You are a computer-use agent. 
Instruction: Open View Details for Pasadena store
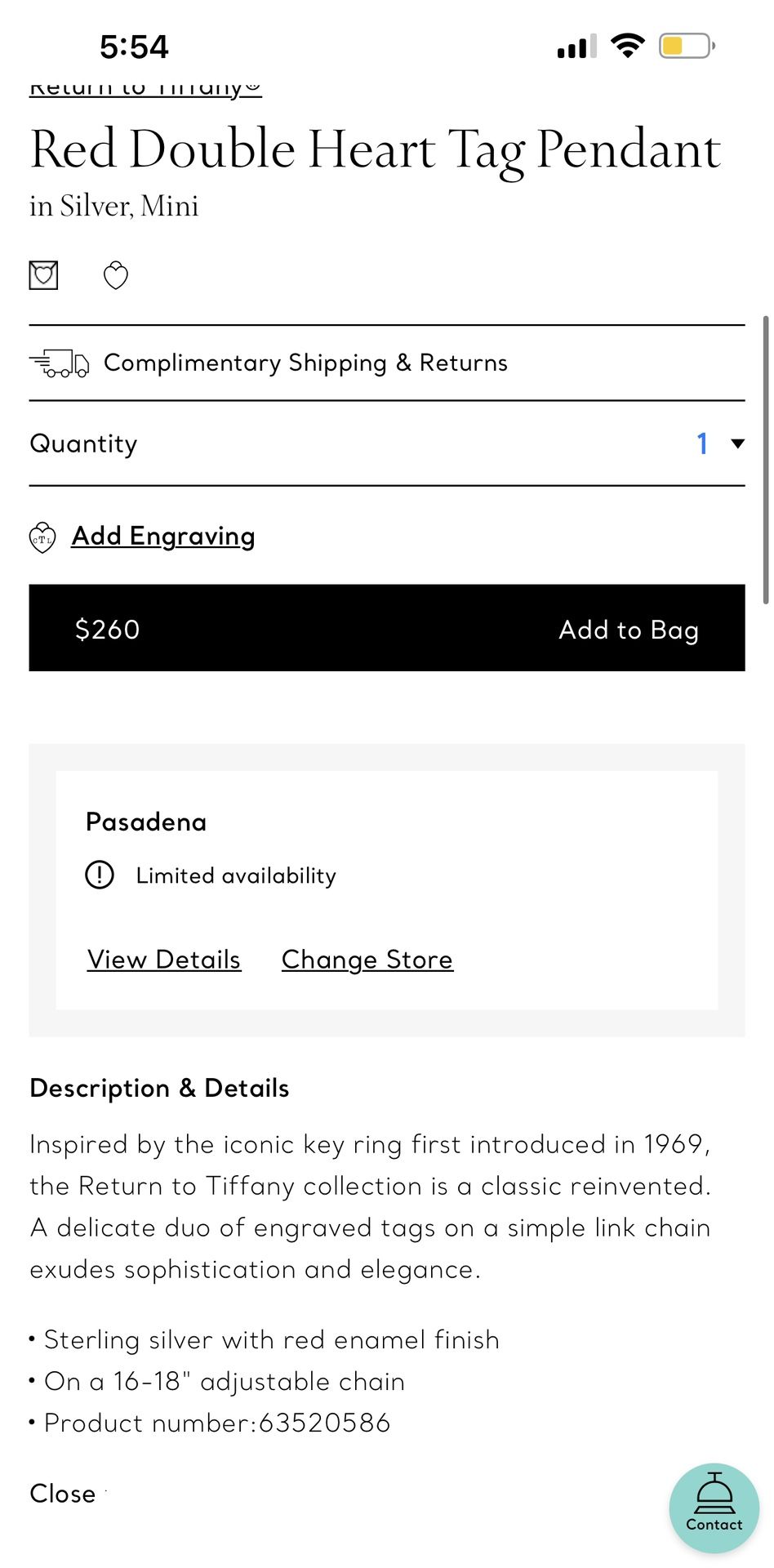pos(164,960)
